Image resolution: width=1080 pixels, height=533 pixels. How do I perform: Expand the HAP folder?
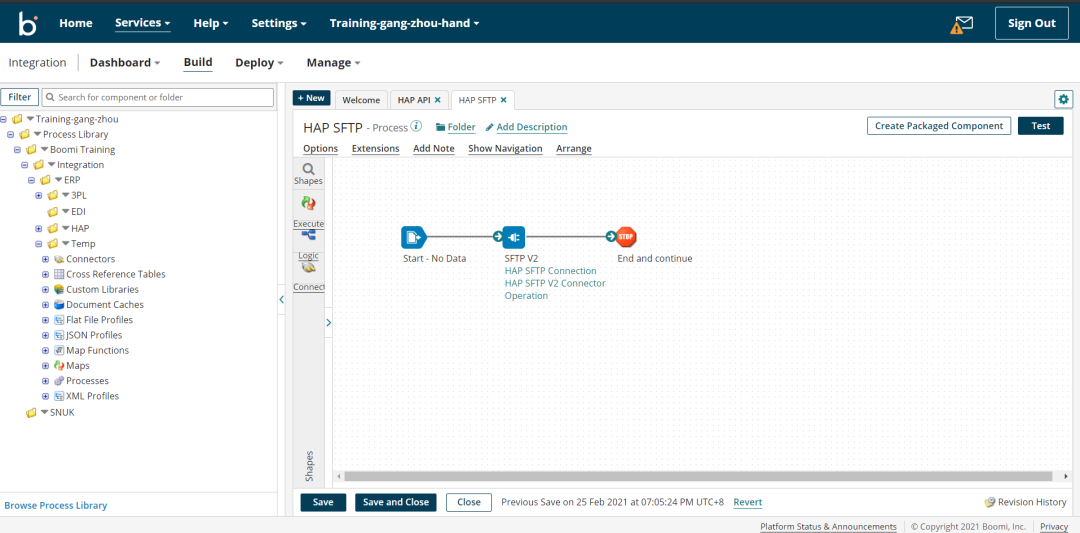pos(39,228)
